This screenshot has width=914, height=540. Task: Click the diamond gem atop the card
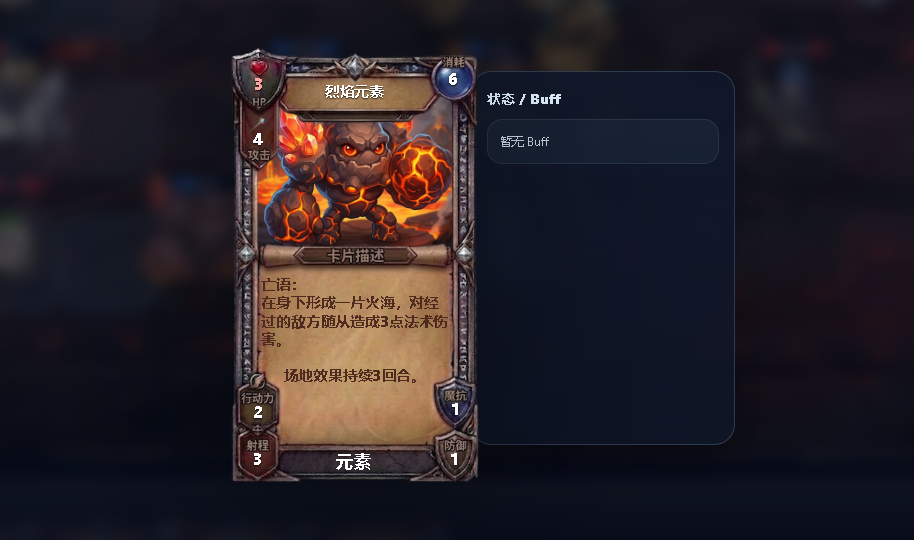[354, 65]
